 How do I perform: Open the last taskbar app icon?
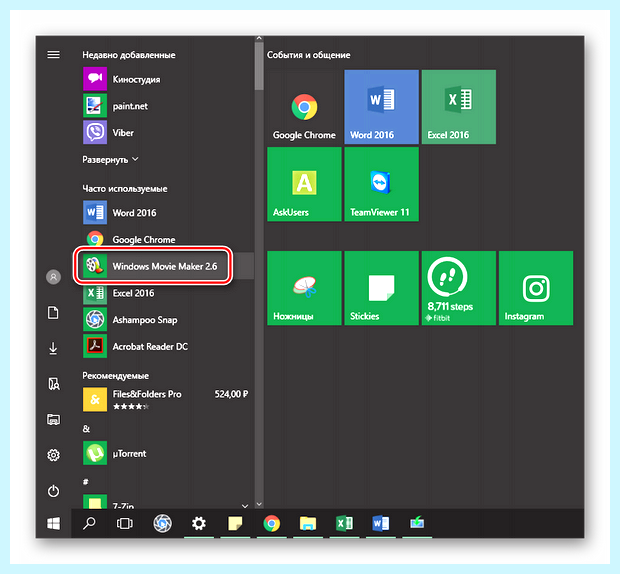coord(417,523)
